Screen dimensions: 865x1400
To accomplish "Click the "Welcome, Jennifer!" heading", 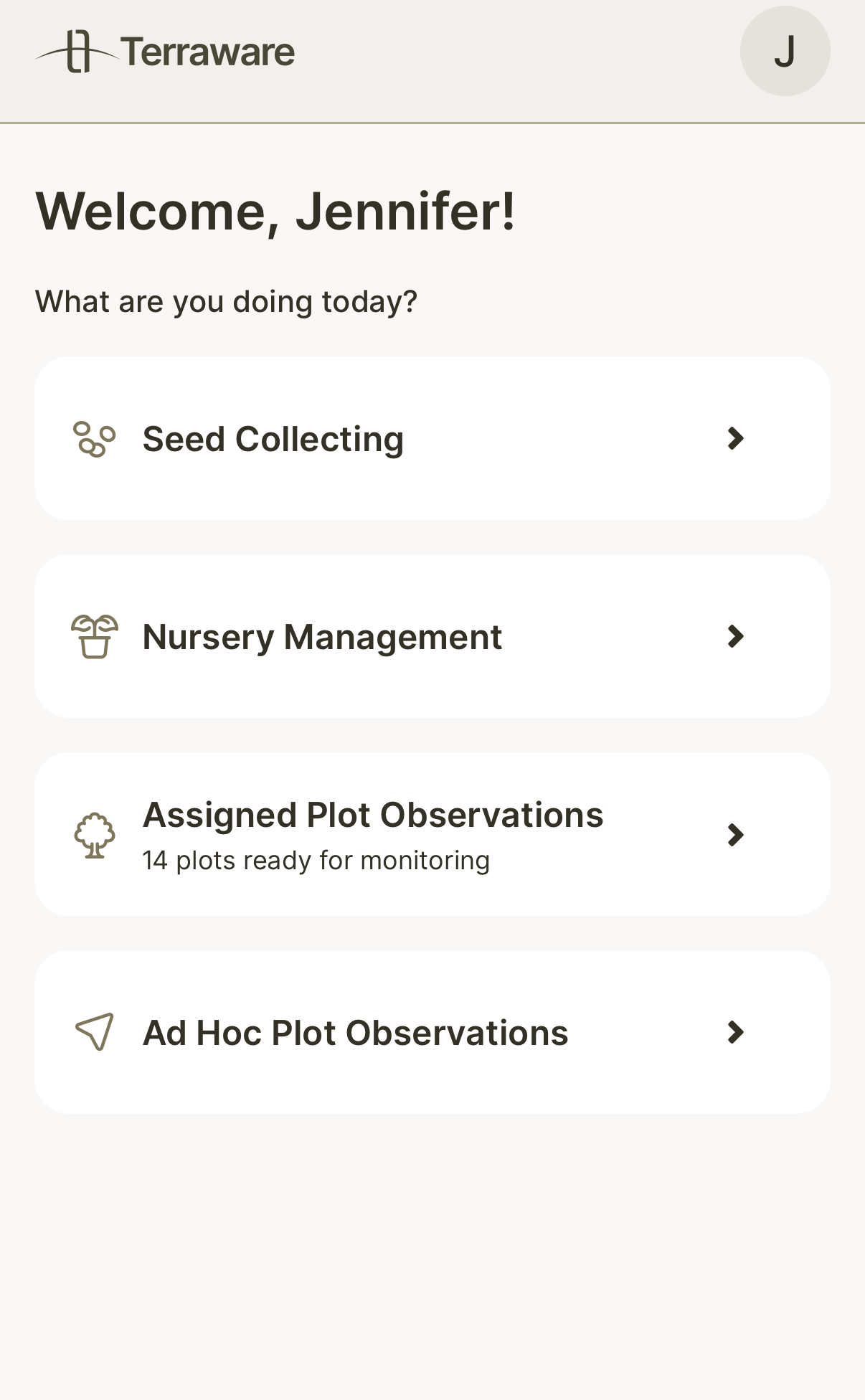I will coord(275,211).
